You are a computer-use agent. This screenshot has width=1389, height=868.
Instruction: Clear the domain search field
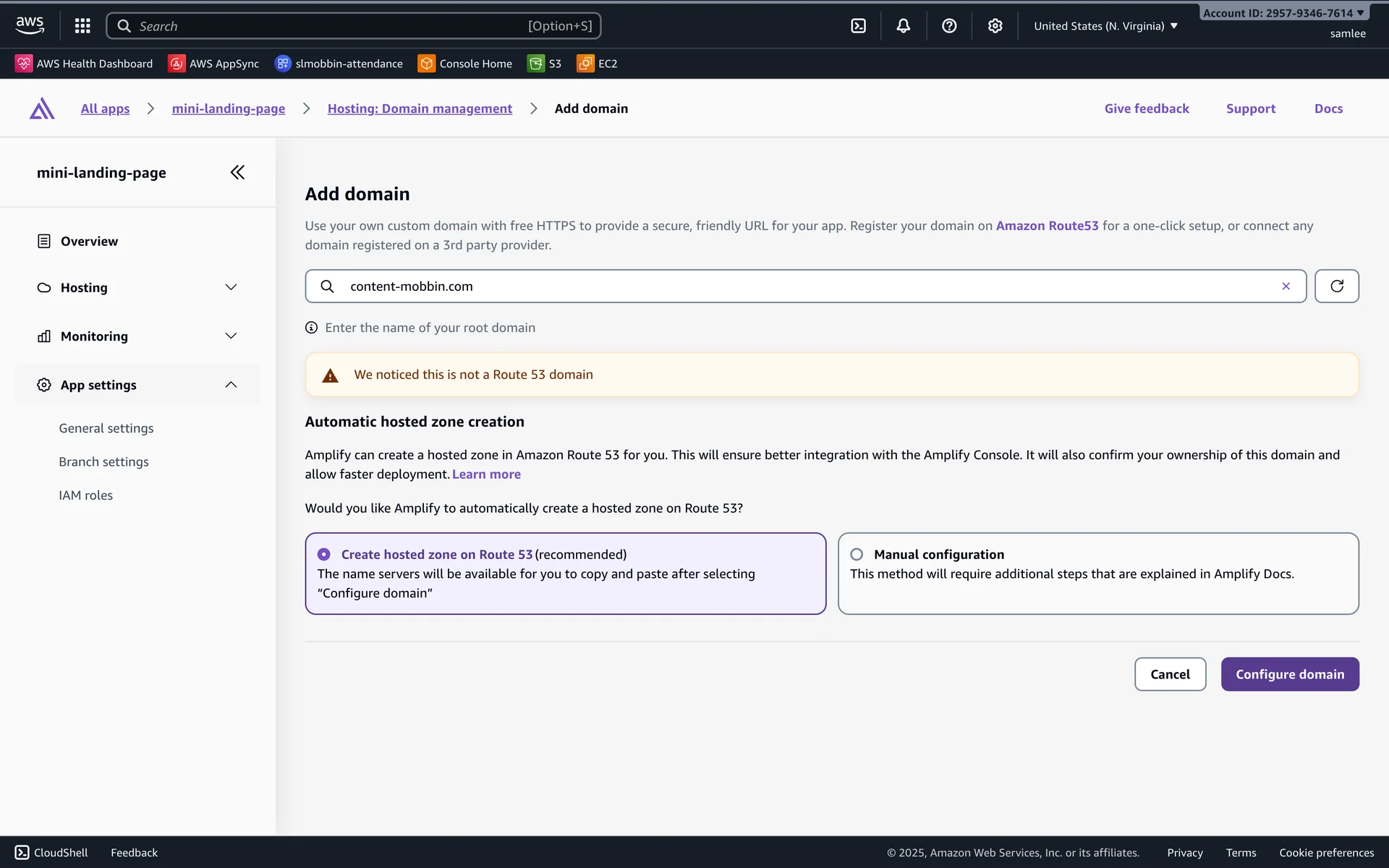(x=1286, y=286)
